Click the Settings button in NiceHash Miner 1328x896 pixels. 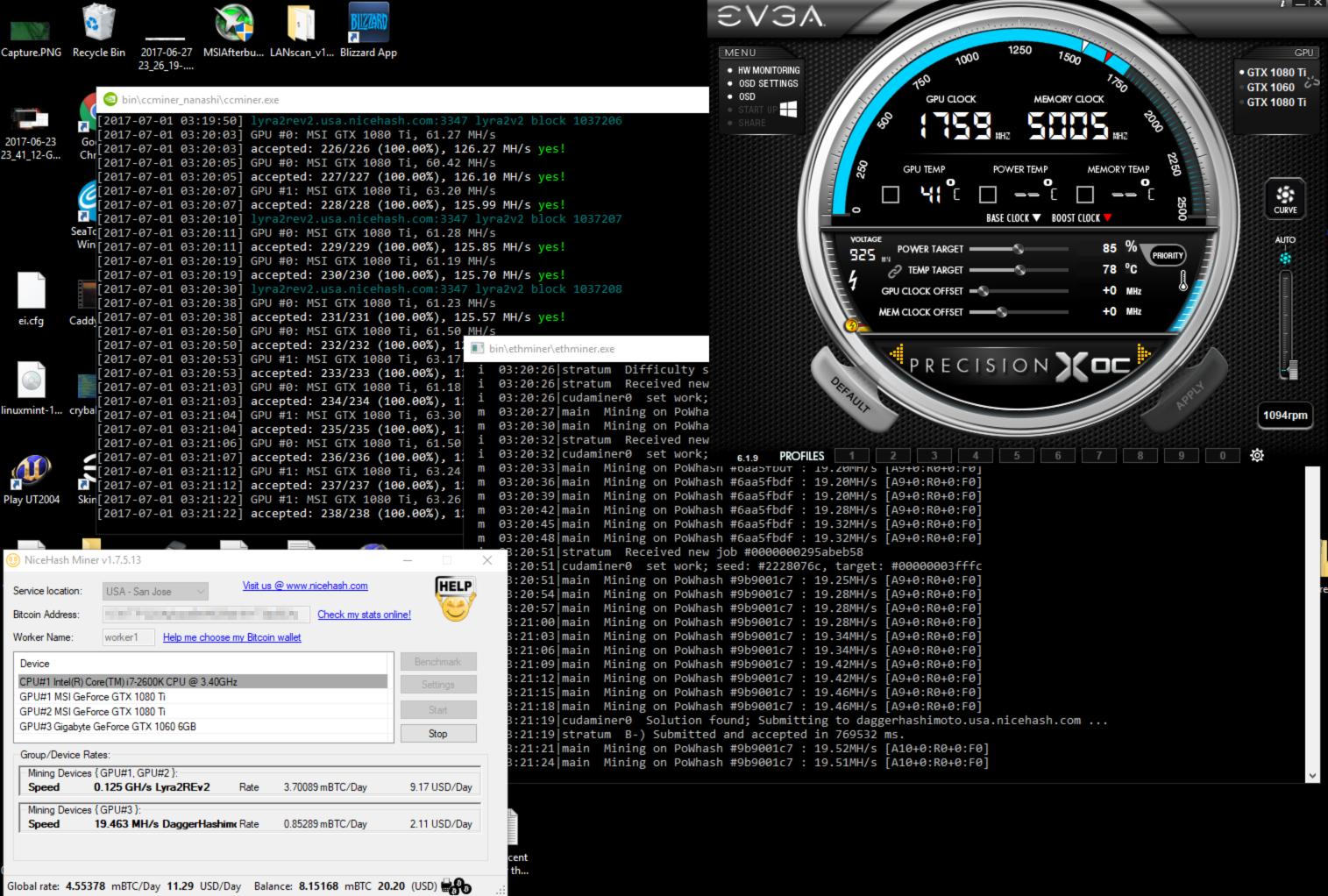point(438,685)
